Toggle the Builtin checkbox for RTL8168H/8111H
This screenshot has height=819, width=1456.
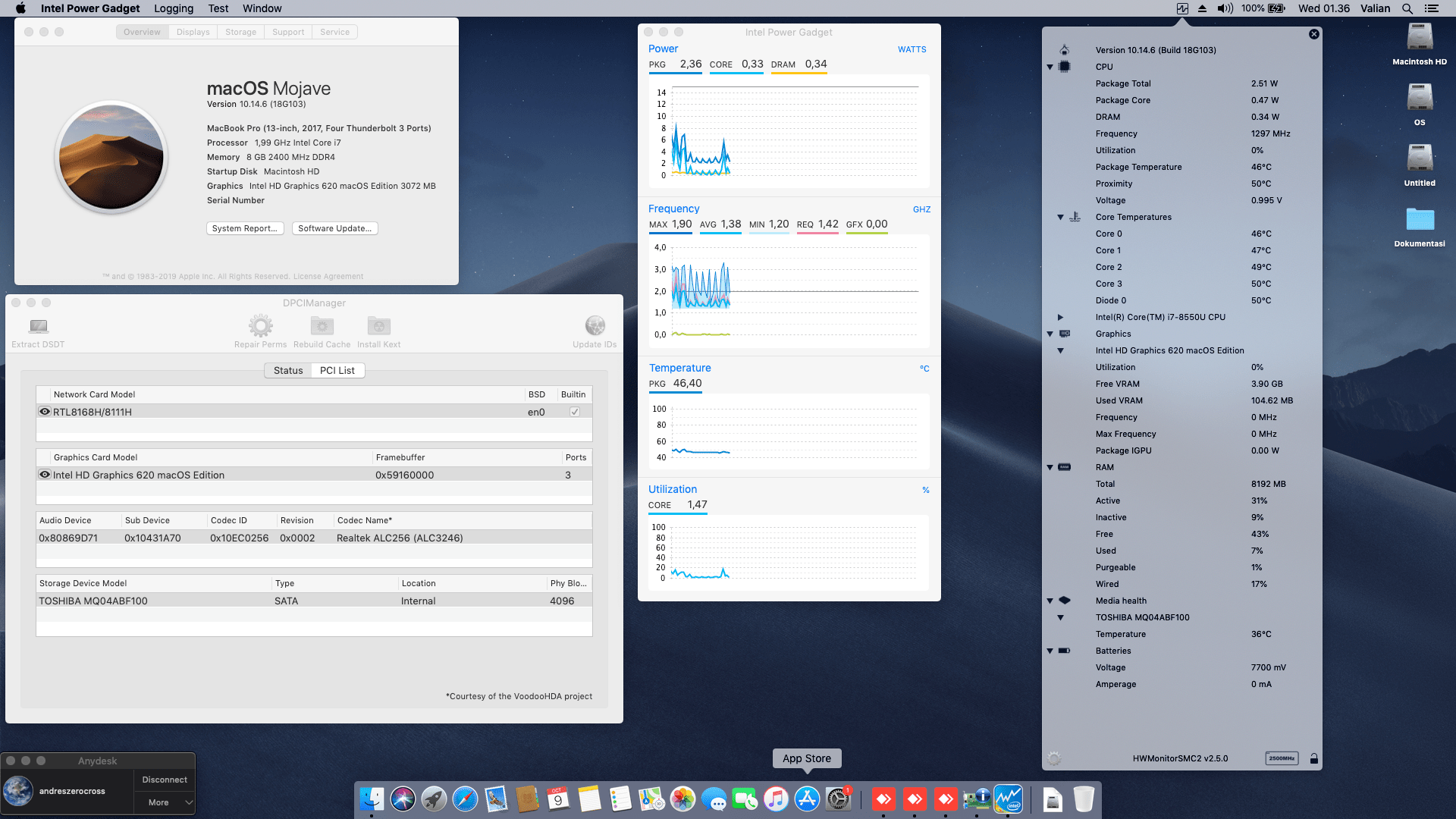pyautogui.click(x=575, y=411)
